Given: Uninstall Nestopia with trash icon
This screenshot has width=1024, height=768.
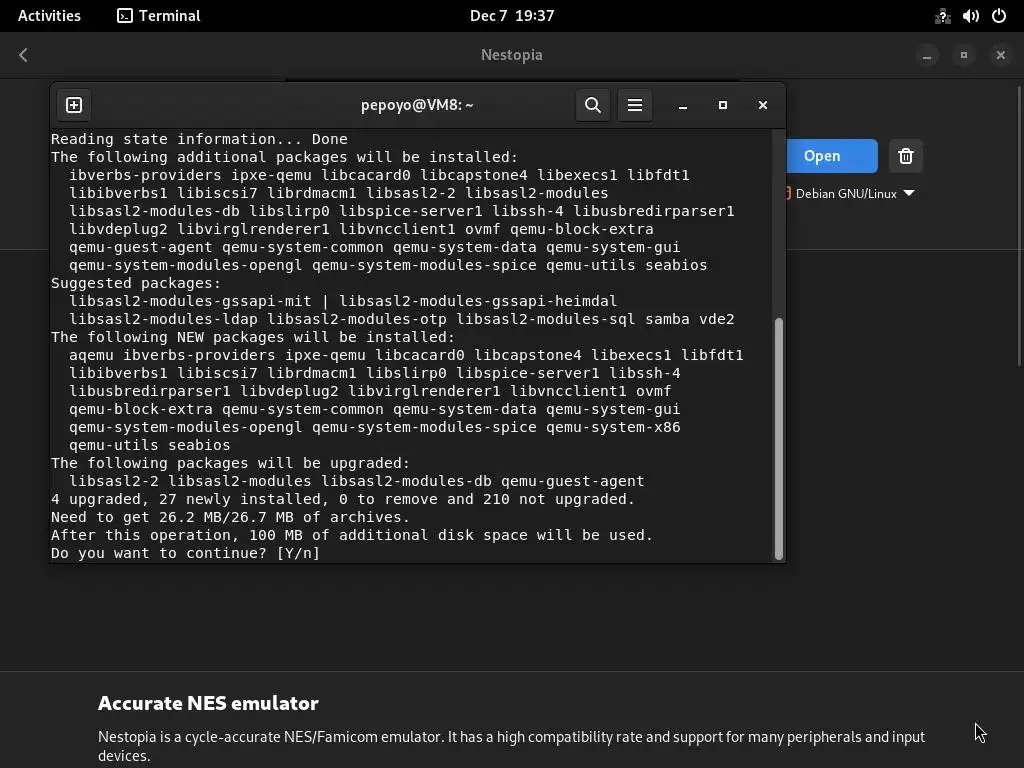Looking at the screenshot, I should 905,156.
